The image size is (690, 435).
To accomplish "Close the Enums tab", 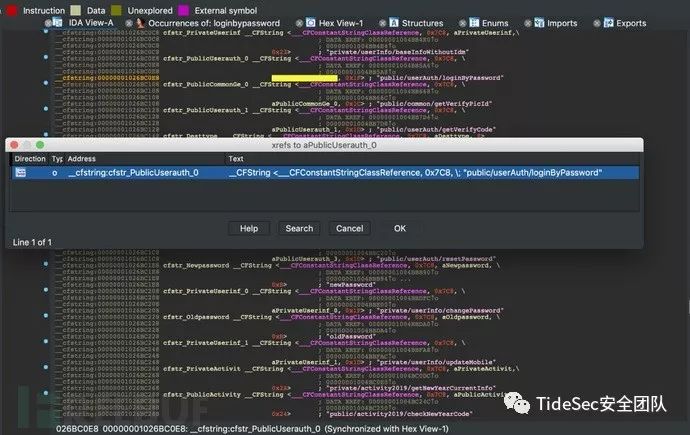I will (462, 23).
